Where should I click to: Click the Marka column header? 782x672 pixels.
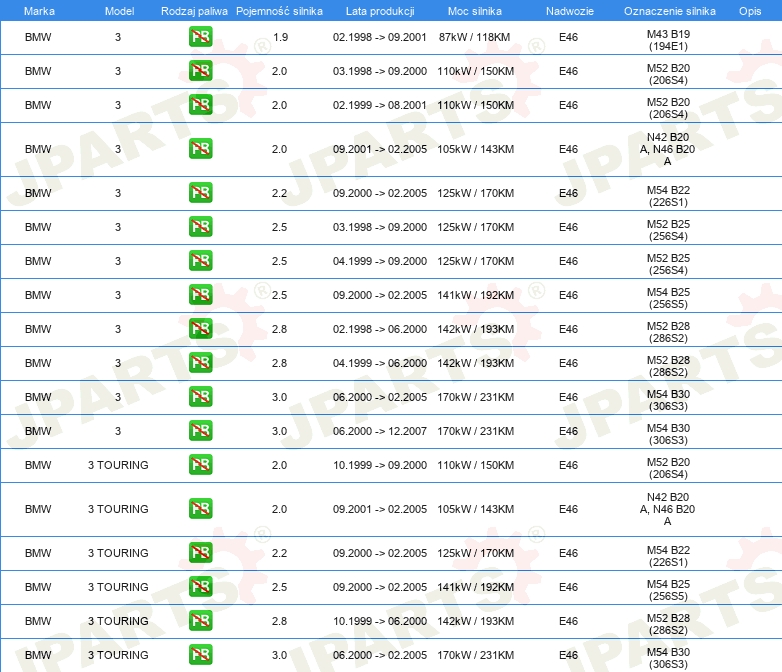[38, 10]
